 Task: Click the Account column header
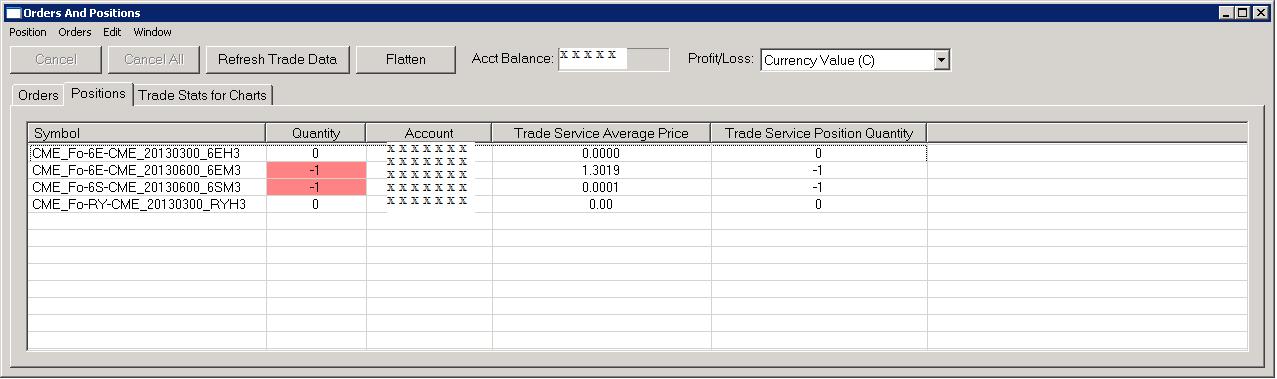pos(429,133)
